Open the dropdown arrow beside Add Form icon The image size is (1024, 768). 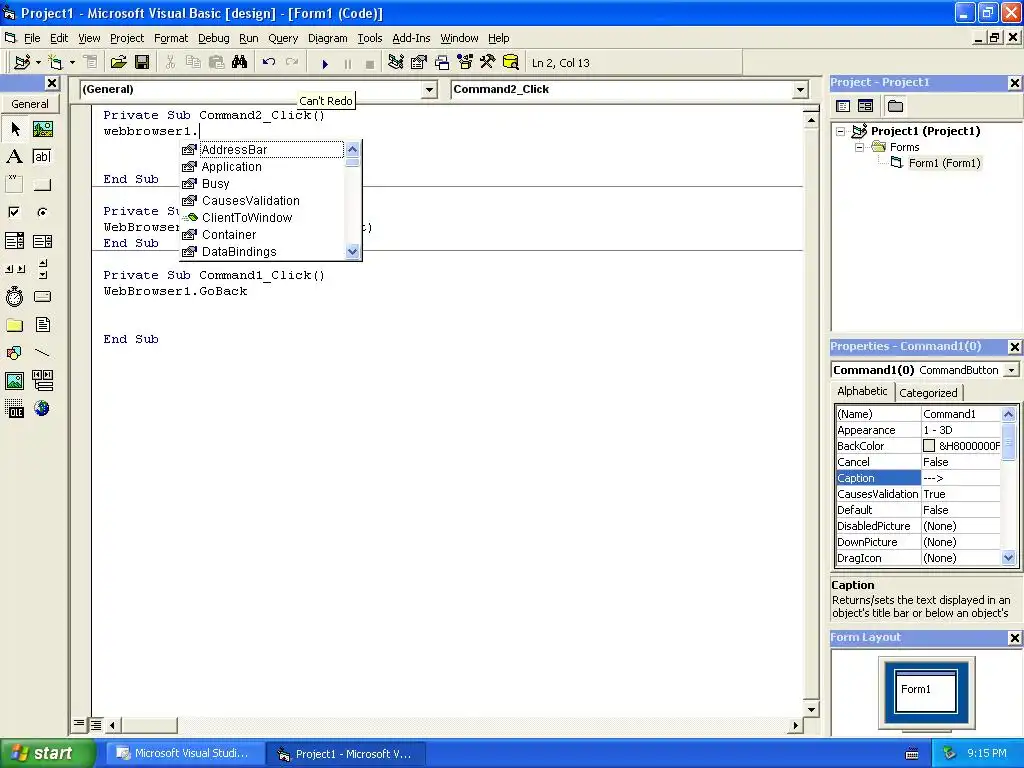[72, 62]
